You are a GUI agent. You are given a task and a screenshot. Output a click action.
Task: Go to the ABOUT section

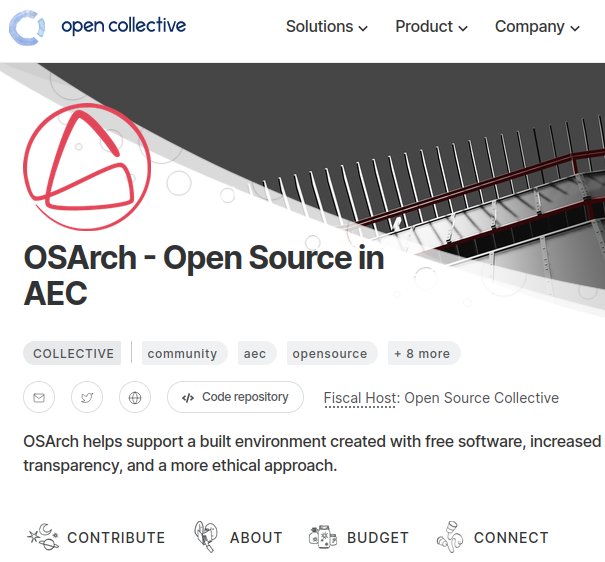click(238, 537)
